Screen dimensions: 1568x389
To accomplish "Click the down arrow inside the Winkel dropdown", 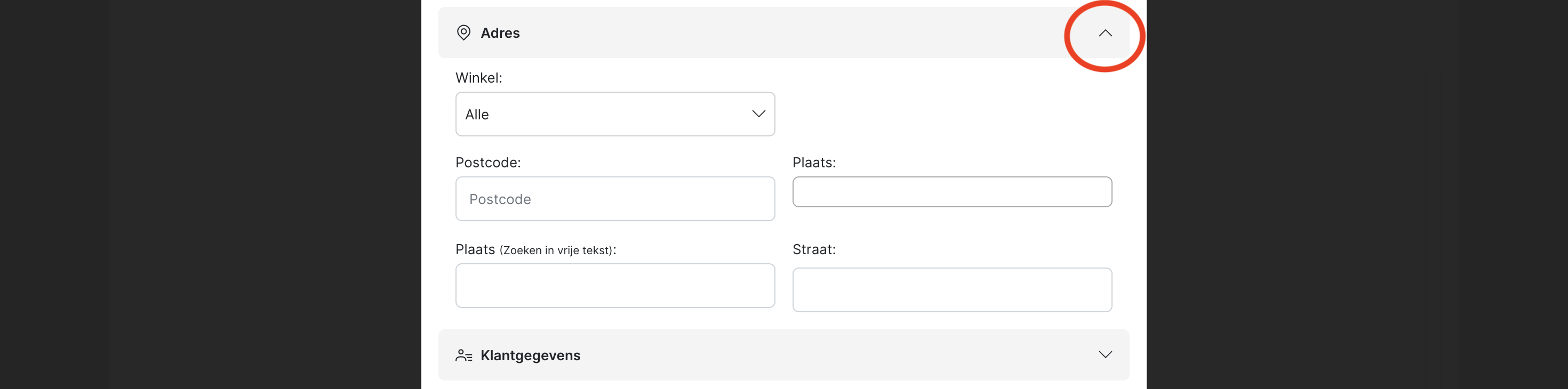I will 758,114.
